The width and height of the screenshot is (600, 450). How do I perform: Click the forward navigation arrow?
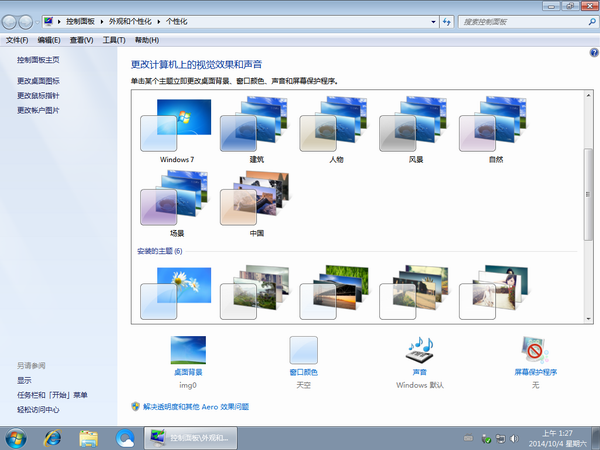click(26, 22)
